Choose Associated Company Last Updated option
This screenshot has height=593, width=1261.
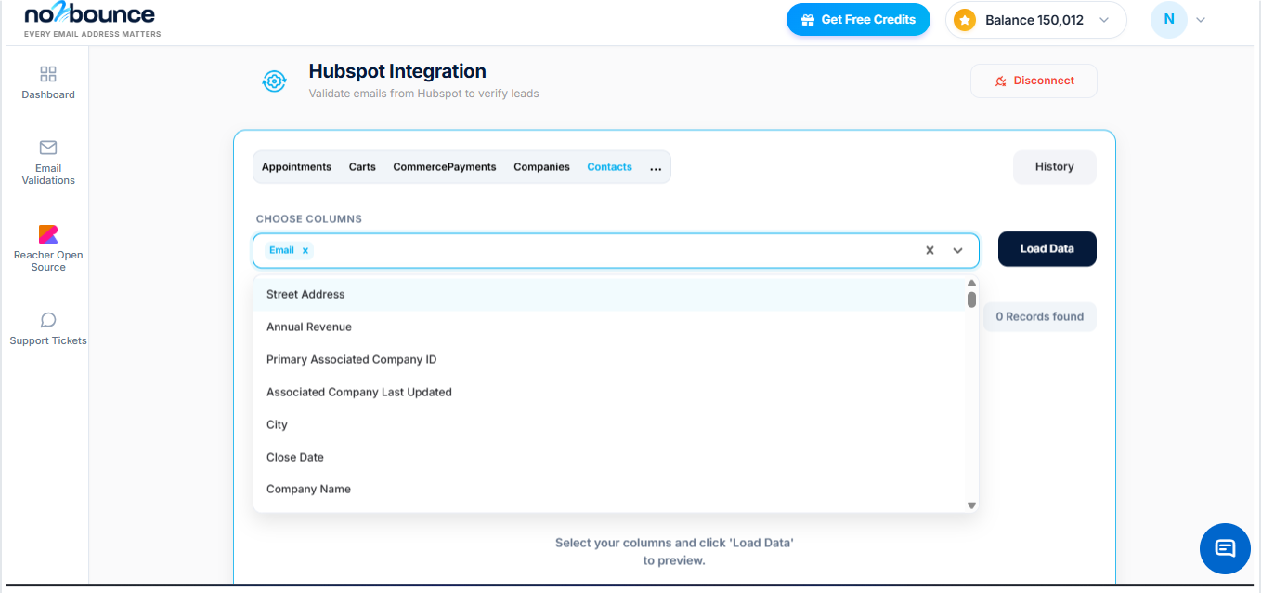click(610, 392)
